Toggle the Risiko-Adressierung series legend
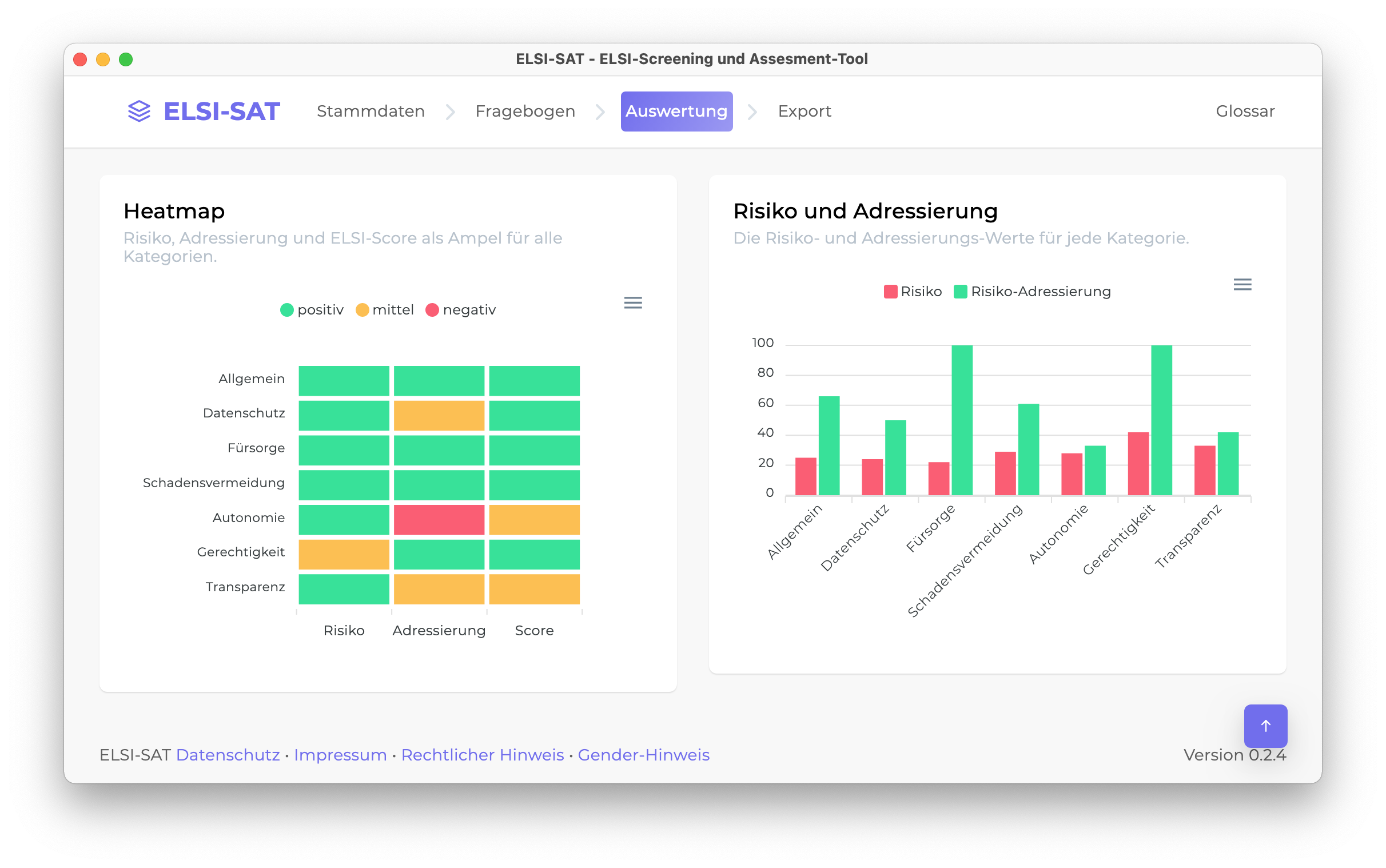Viewport: 1386px width, 868px height. 1033,292
